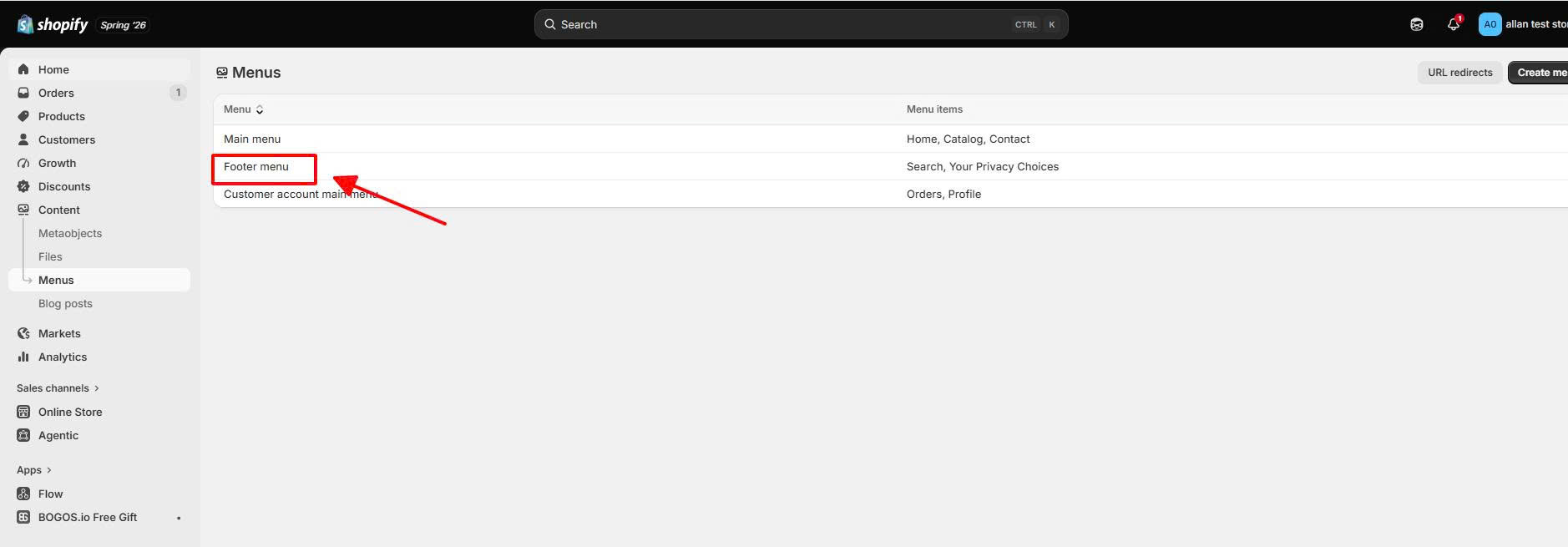The width and height of the screenshot is (1568, 547).
Task: Click the Products tag icon
Action: 23,116
